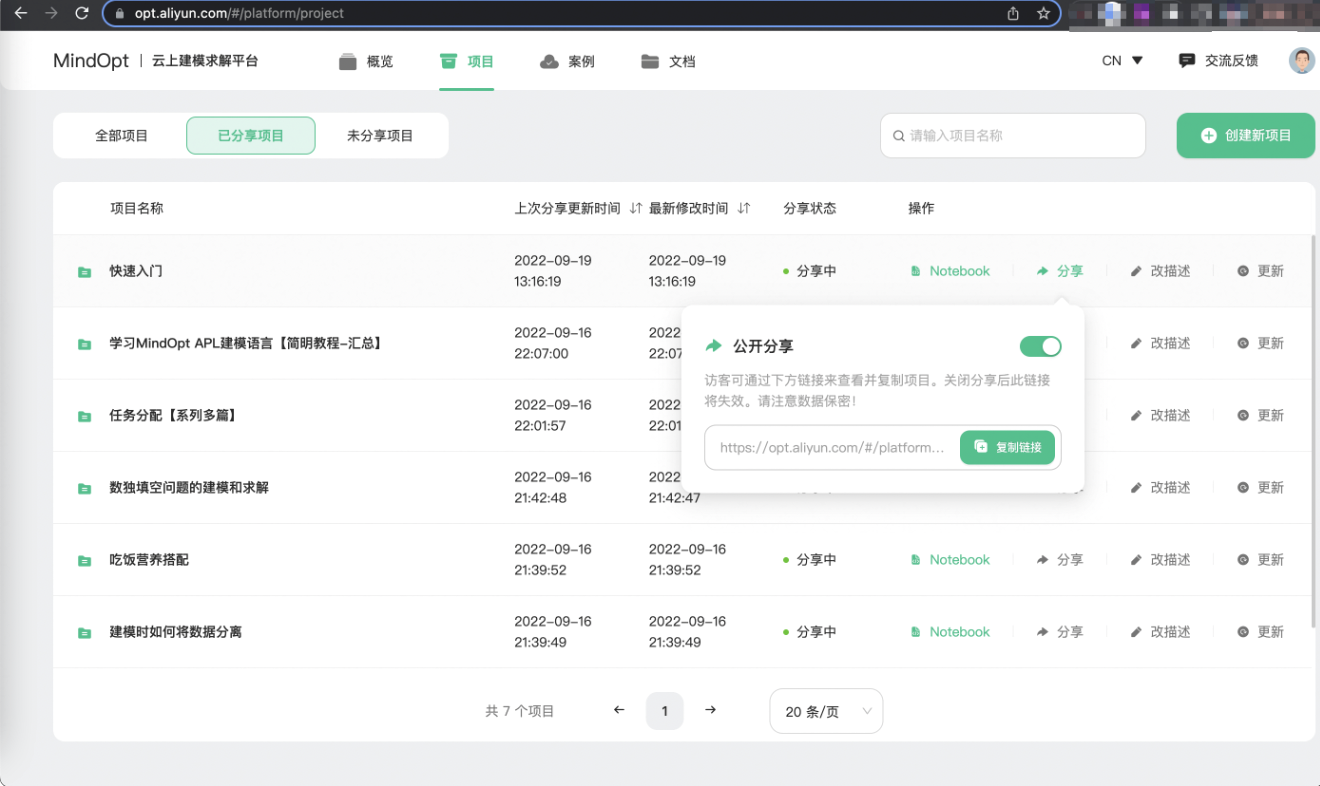Click 改描述 for 数独填空问题 row
Viewport: 1320px width, 786px height.
1160,487
